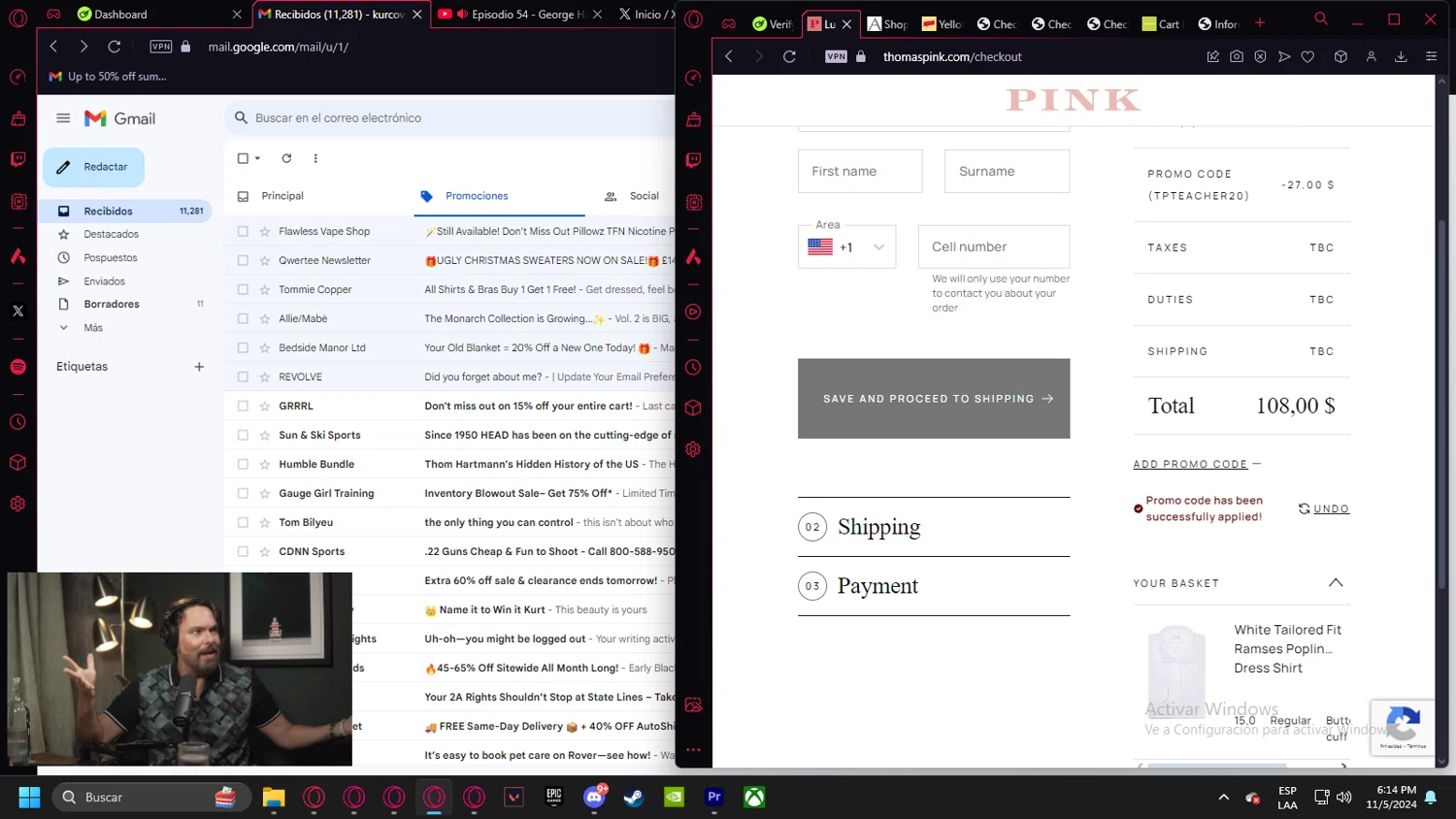Open new tab in right Opera window
1456x819 pixels.
tap(1260, 22)
